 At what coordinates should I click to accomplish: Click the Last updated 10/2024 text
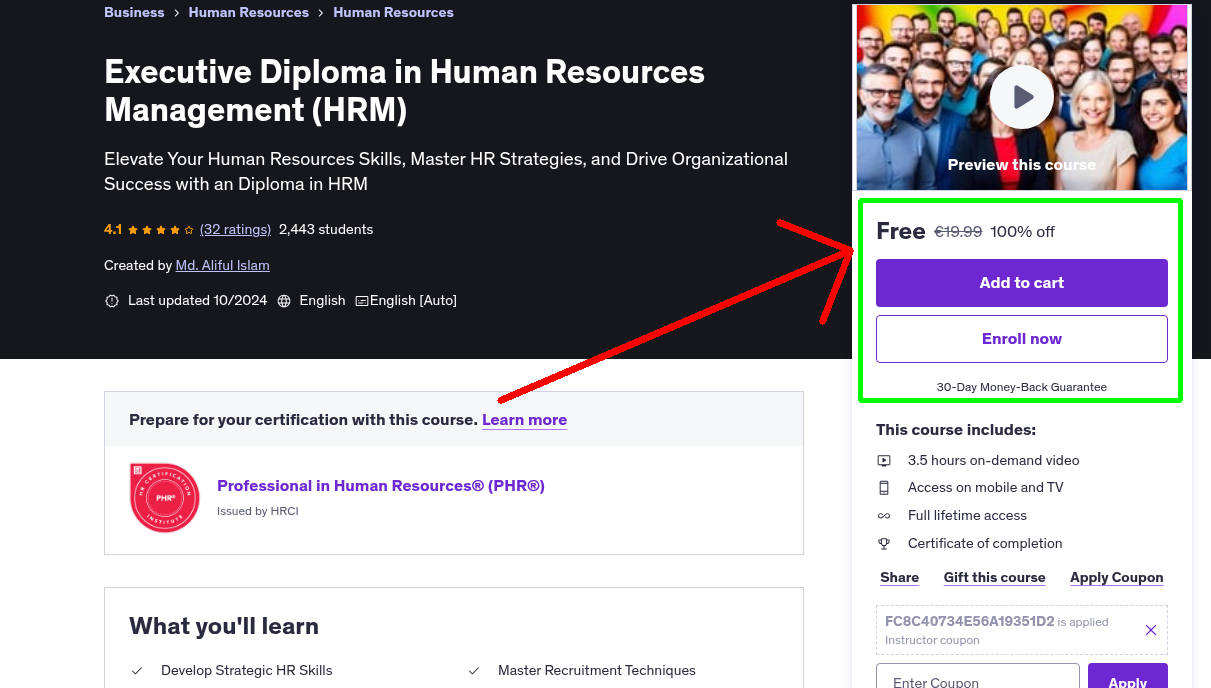tap(197, 300)
